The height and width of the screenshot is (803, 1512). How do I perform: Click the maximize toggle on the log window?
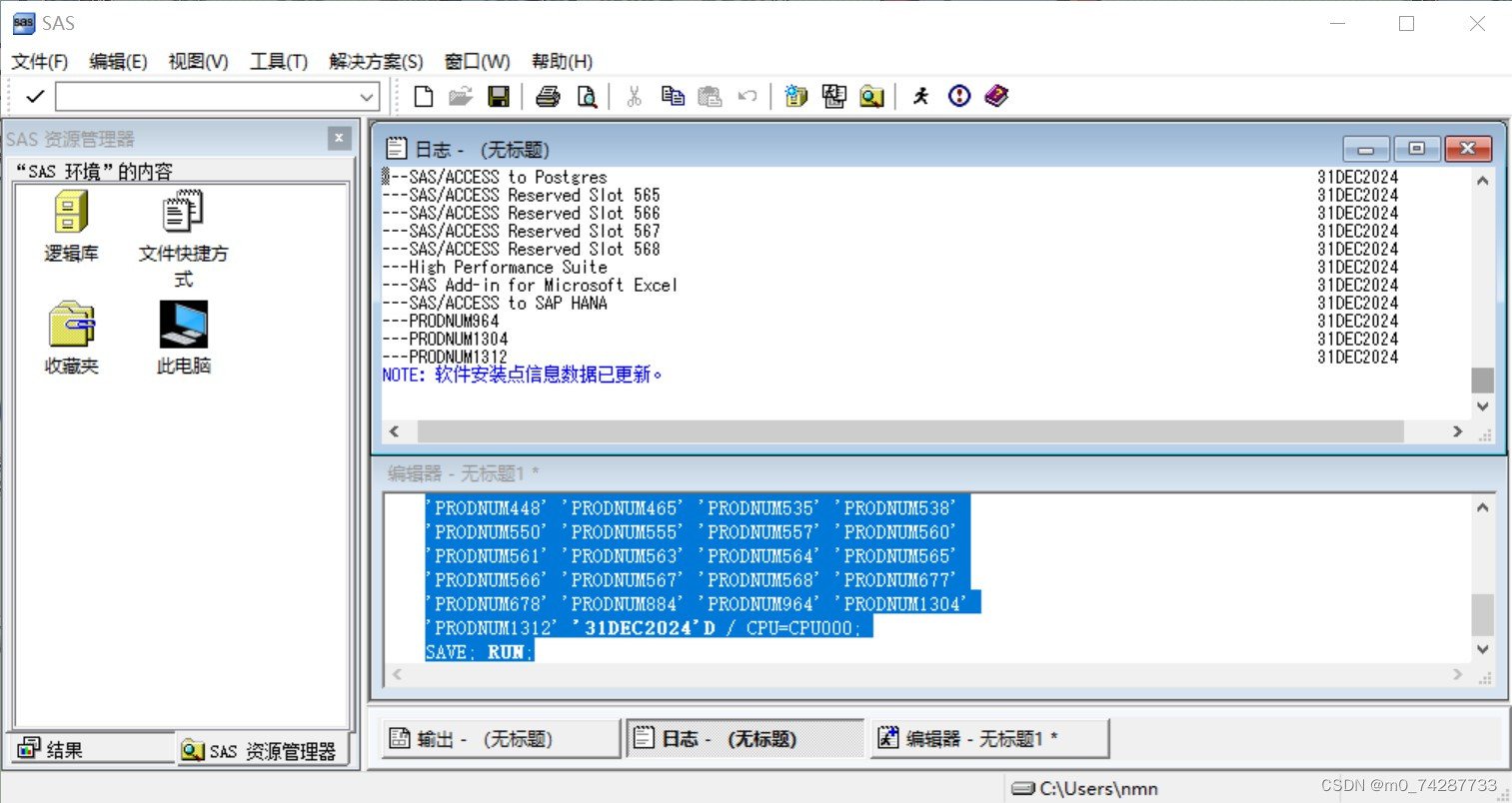pyautogui.click(x=1416, y=148)
